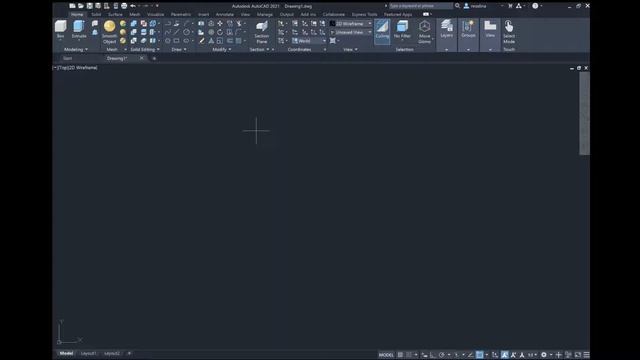Image resolution: width=640 pixels, height=360 pixels.
Task: Select the Box solid tool
Action: (x=60, y=29)
